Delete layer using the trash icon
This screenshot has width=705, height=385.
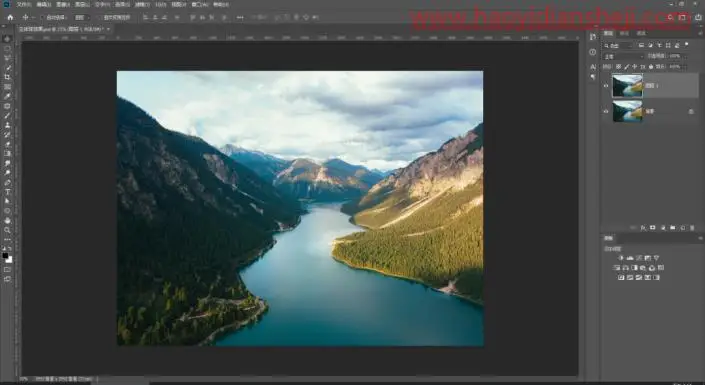click(692, 228)
